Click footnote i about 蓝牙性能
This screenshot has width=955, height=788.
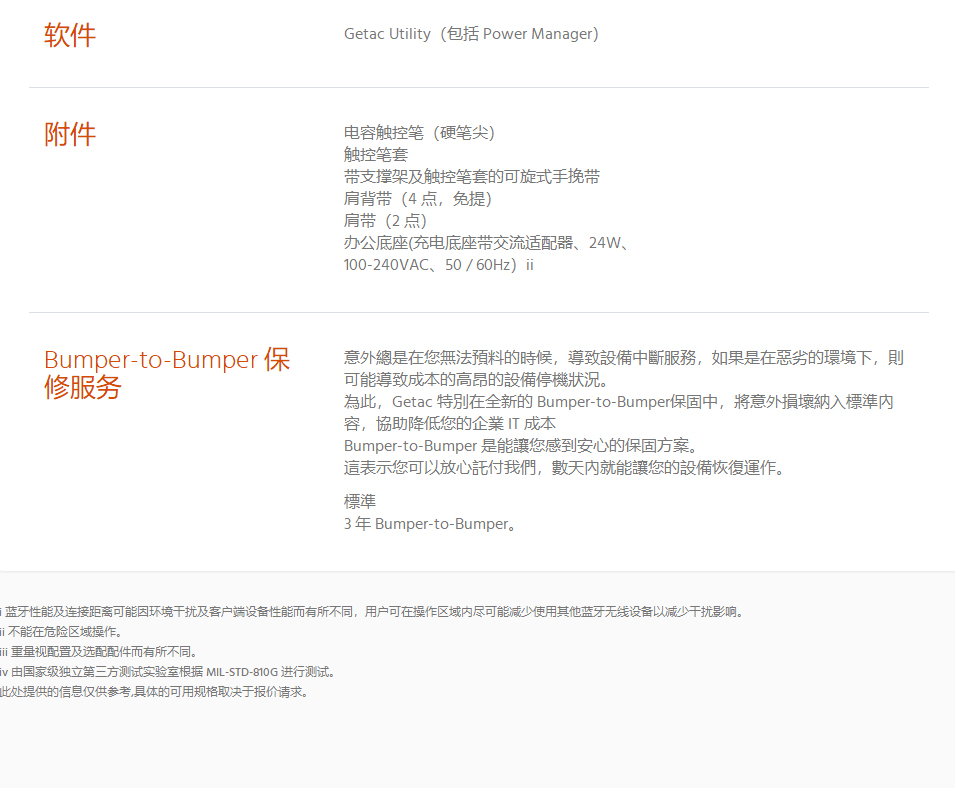click(x=372, y=611)
